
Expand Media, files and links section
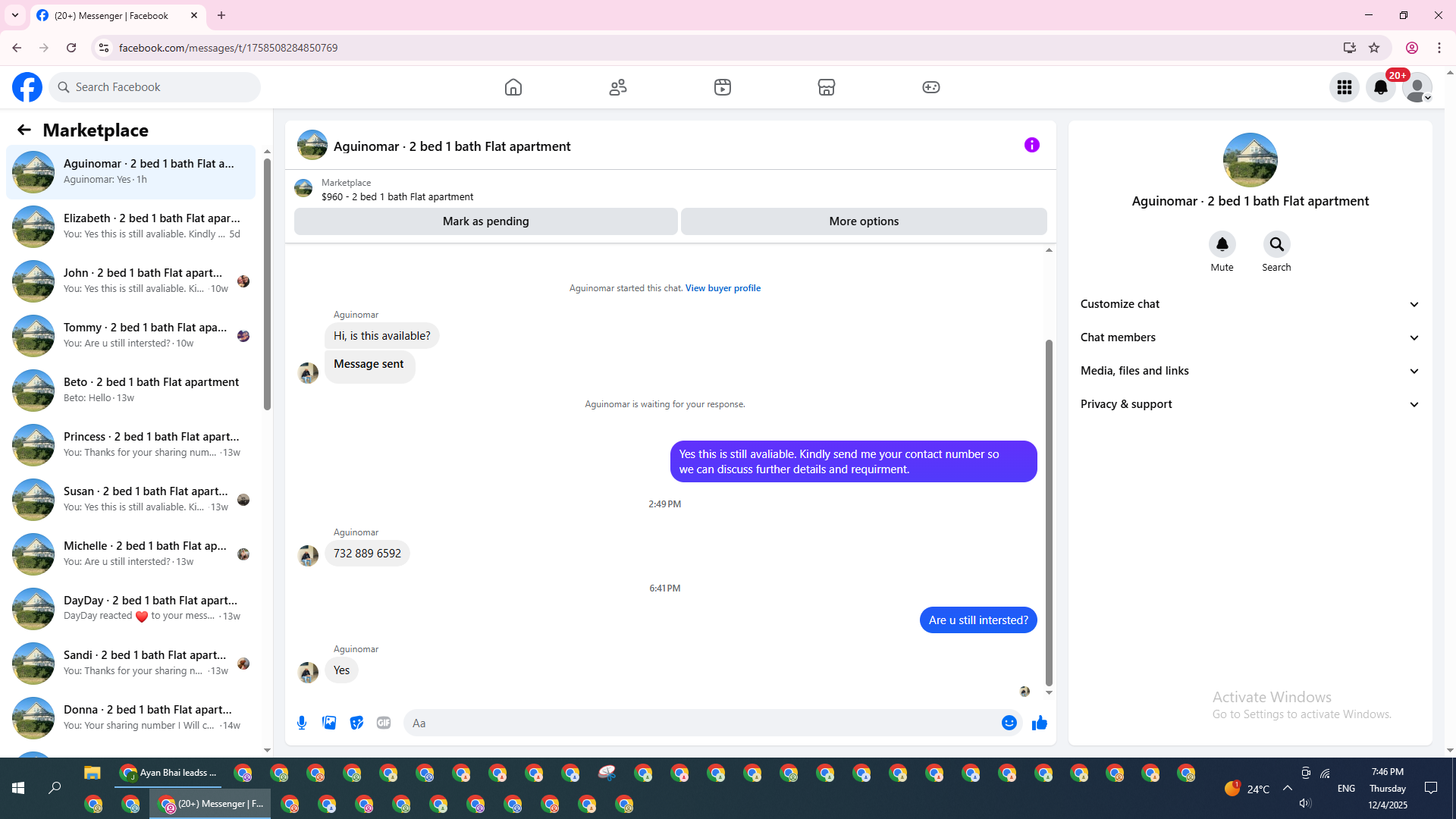click(x=1250, y=371)
